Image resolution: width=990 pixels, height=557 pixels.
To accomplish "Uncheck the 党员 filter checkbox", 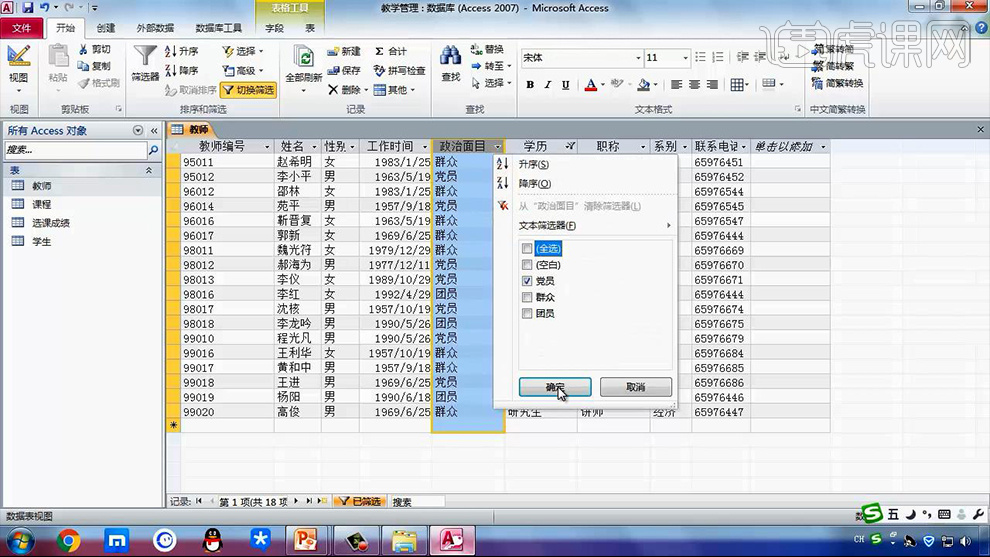I will click(x=527, y=281).
